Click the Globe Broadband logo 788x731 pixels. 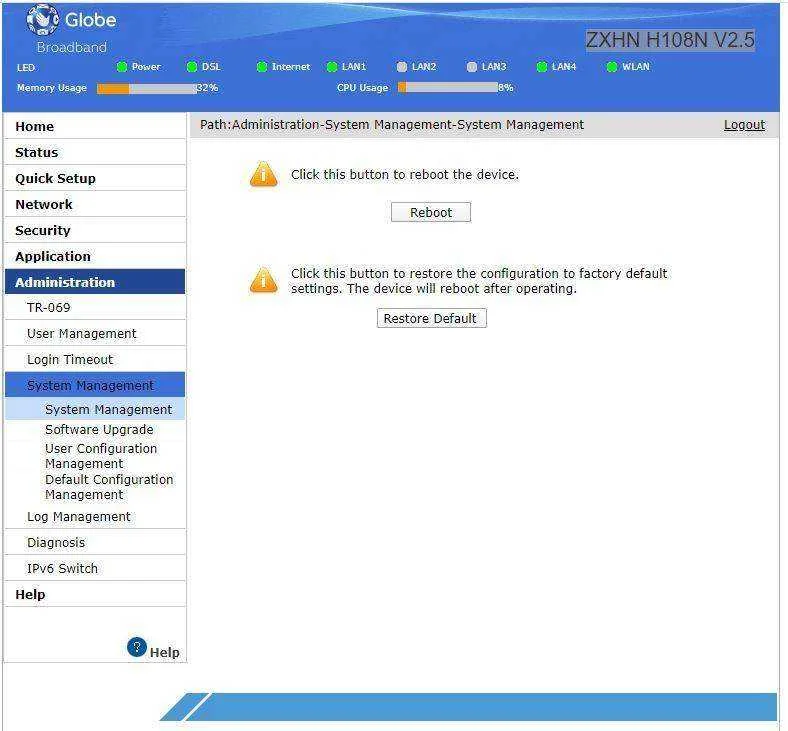(x=71, y=29)
